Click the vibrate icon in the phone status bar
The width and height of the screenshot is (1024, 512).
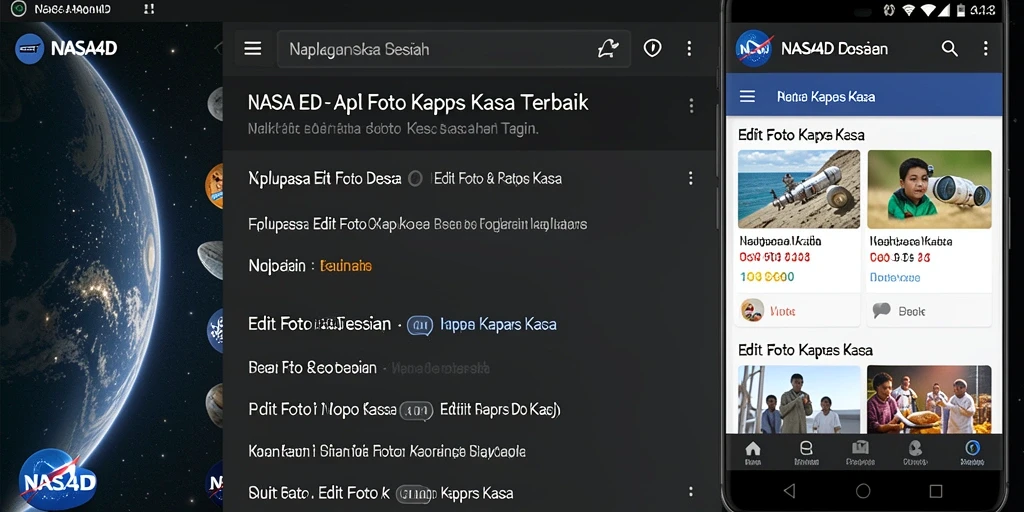pyautogui.click(x=888, y=10)
